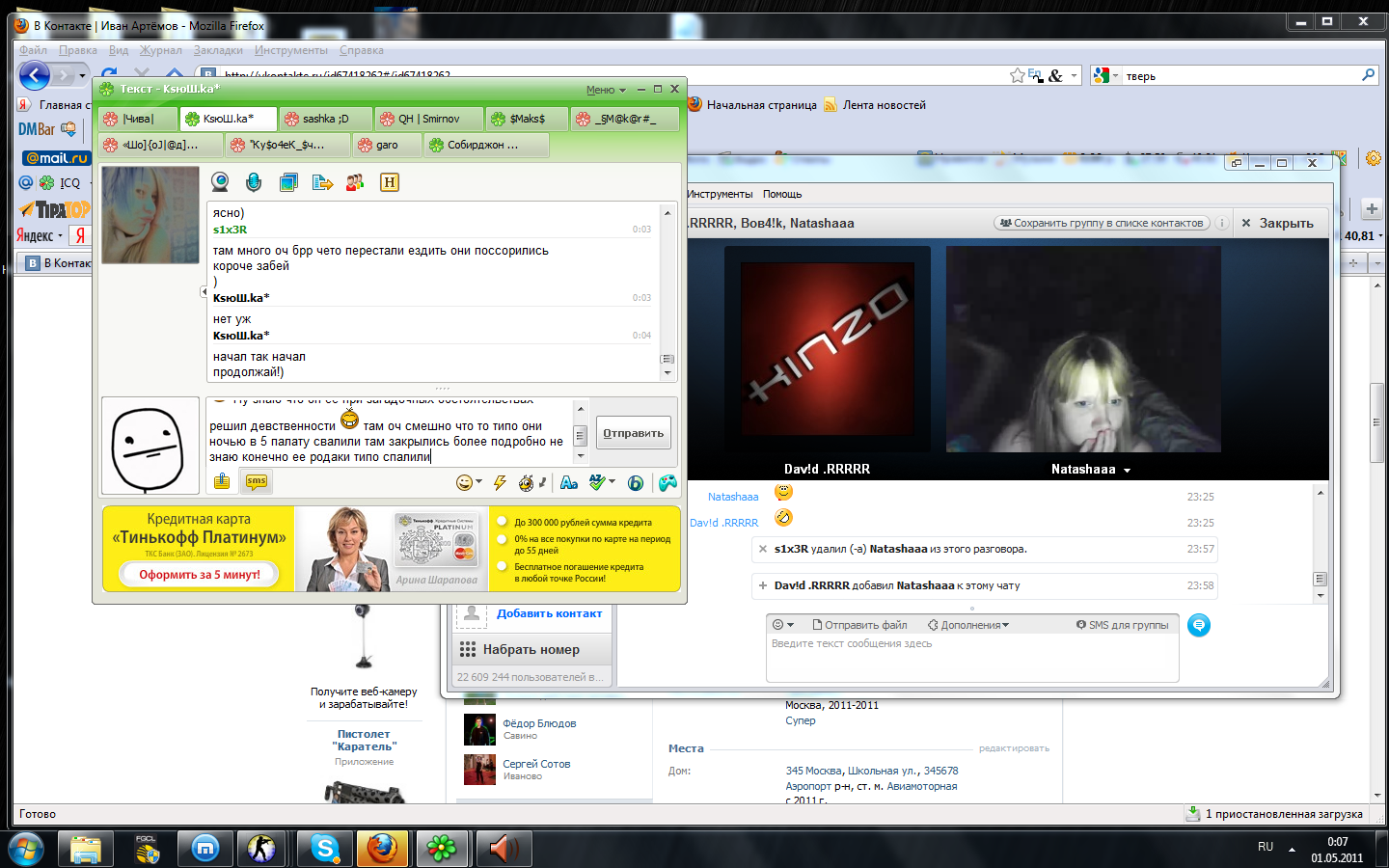Screen dimensions: 1389x868
Task: Open the Меню dropdown in ICQ window
Action: [x=606, y=90]
